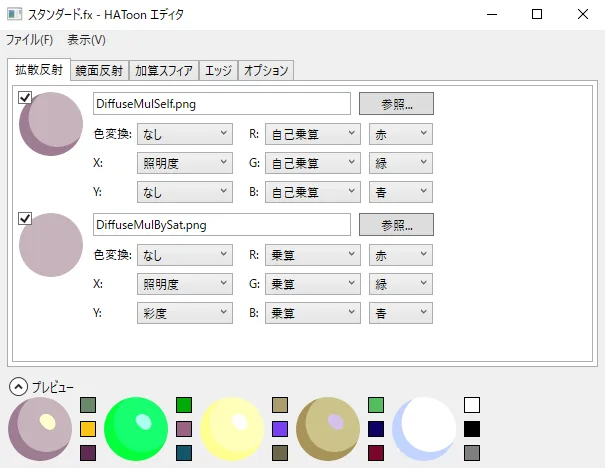This screenshot has width=605, height=468.
Task: Pick the black color swatch in preview
Action: [472, 429]
